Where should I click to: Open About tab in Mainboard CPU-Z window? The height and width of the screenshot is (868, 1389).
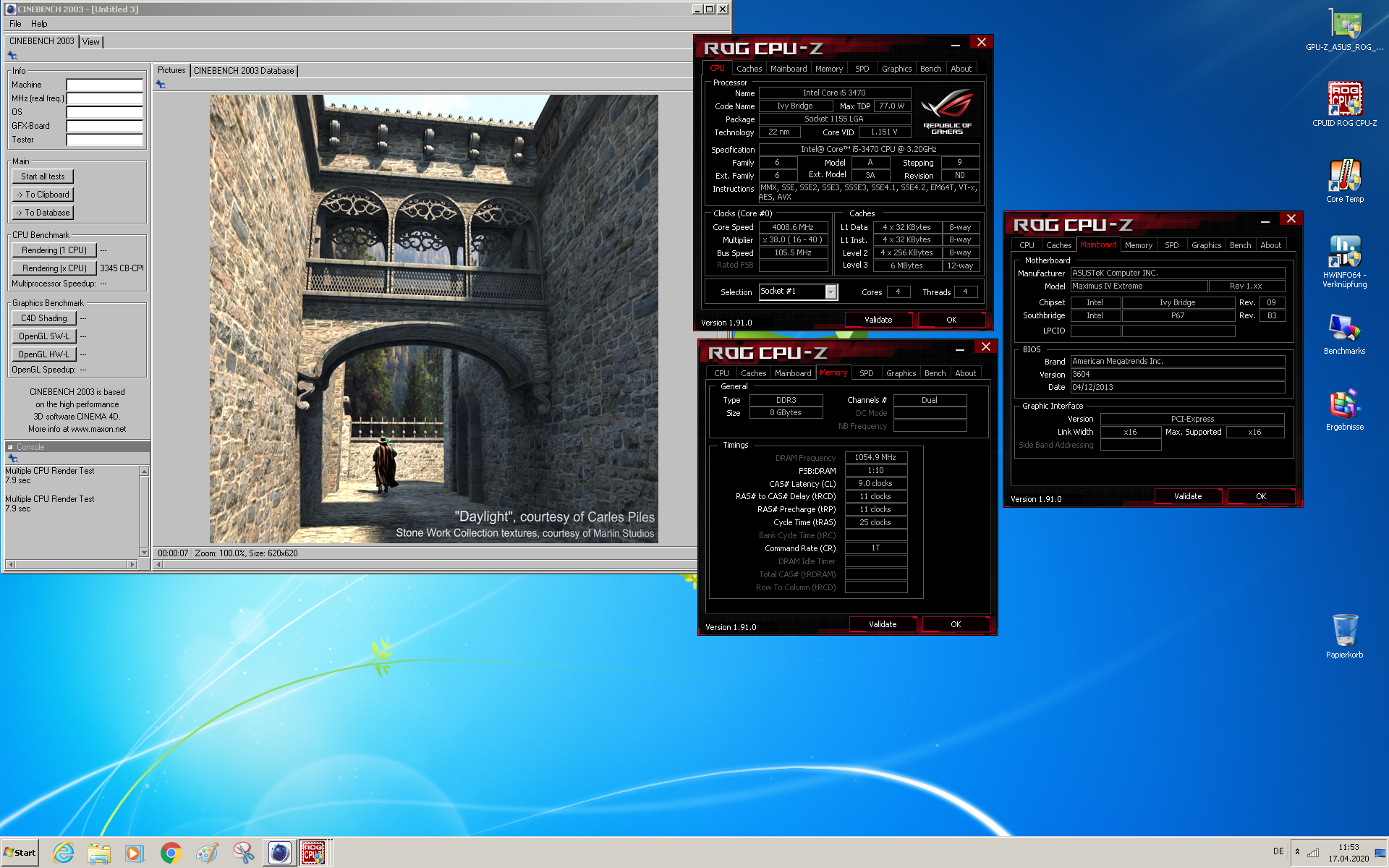pyautogui.click(x=1270, y=245)
